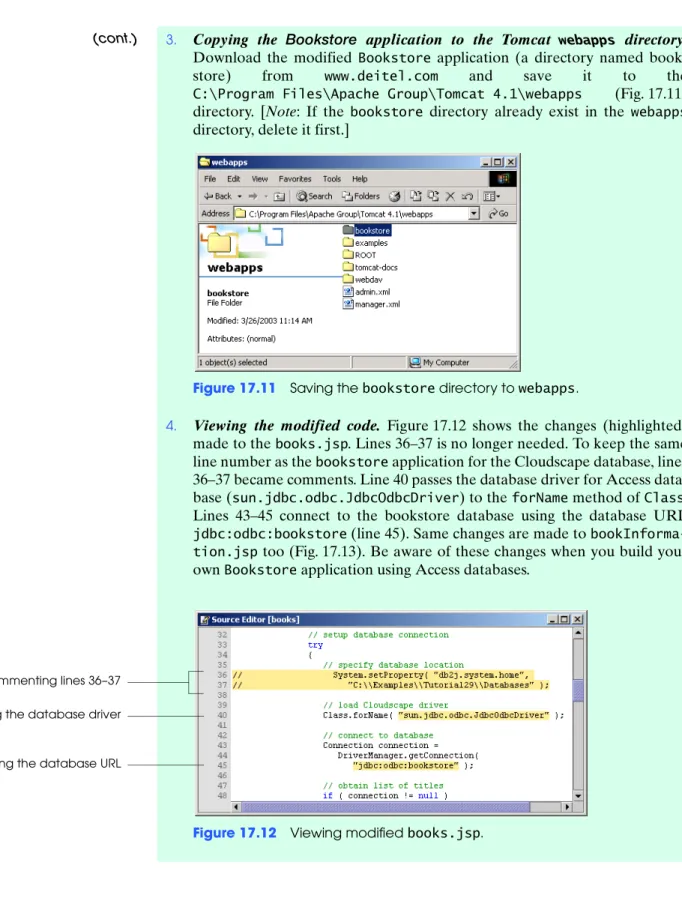This screenshot has height=904, width=682.
Task: Select the ROOT folder
Action: pos(359,255)
